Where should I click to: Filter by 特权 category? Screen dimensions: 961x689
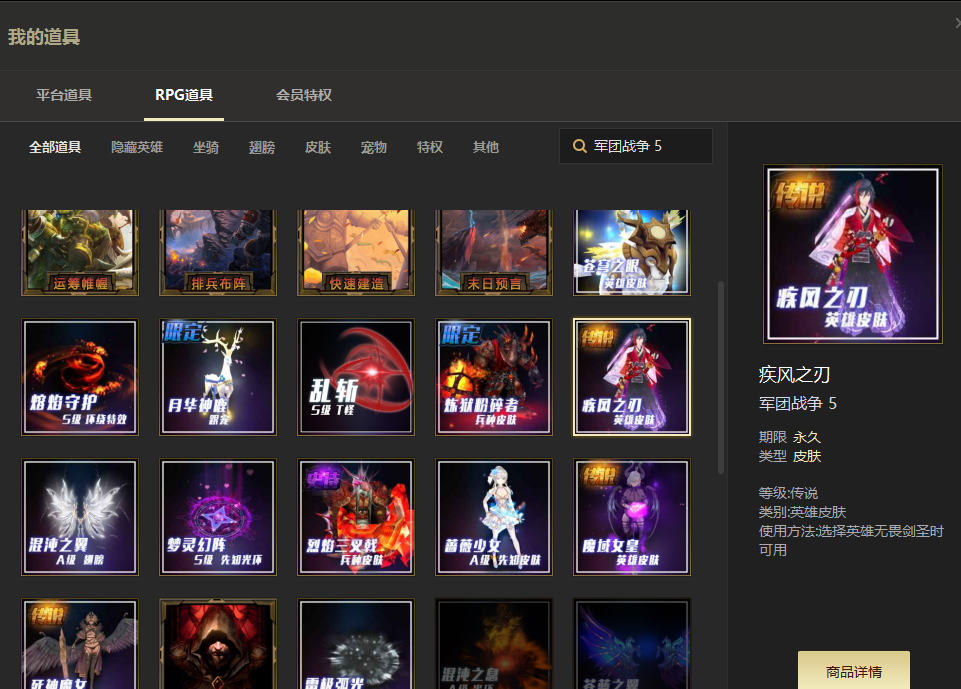[430, 147]
